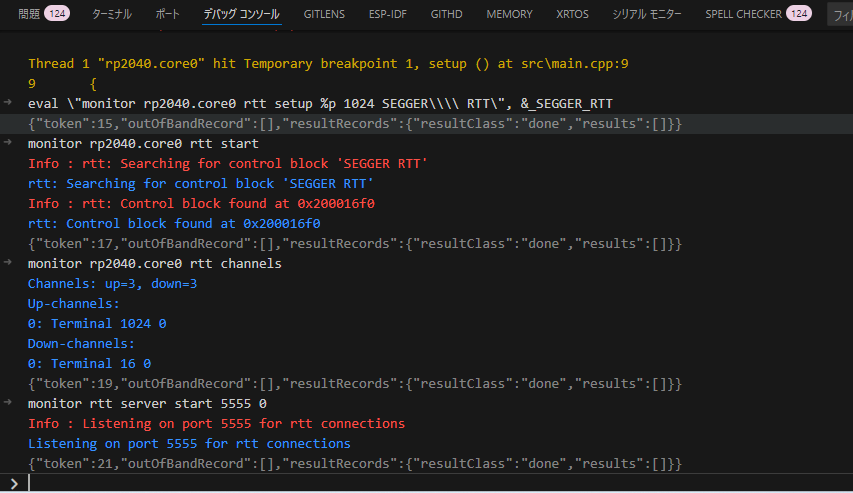This screenshot has width=853, height=493.
Task: Click the '9 {' source line output
Action: pos(63,84)
